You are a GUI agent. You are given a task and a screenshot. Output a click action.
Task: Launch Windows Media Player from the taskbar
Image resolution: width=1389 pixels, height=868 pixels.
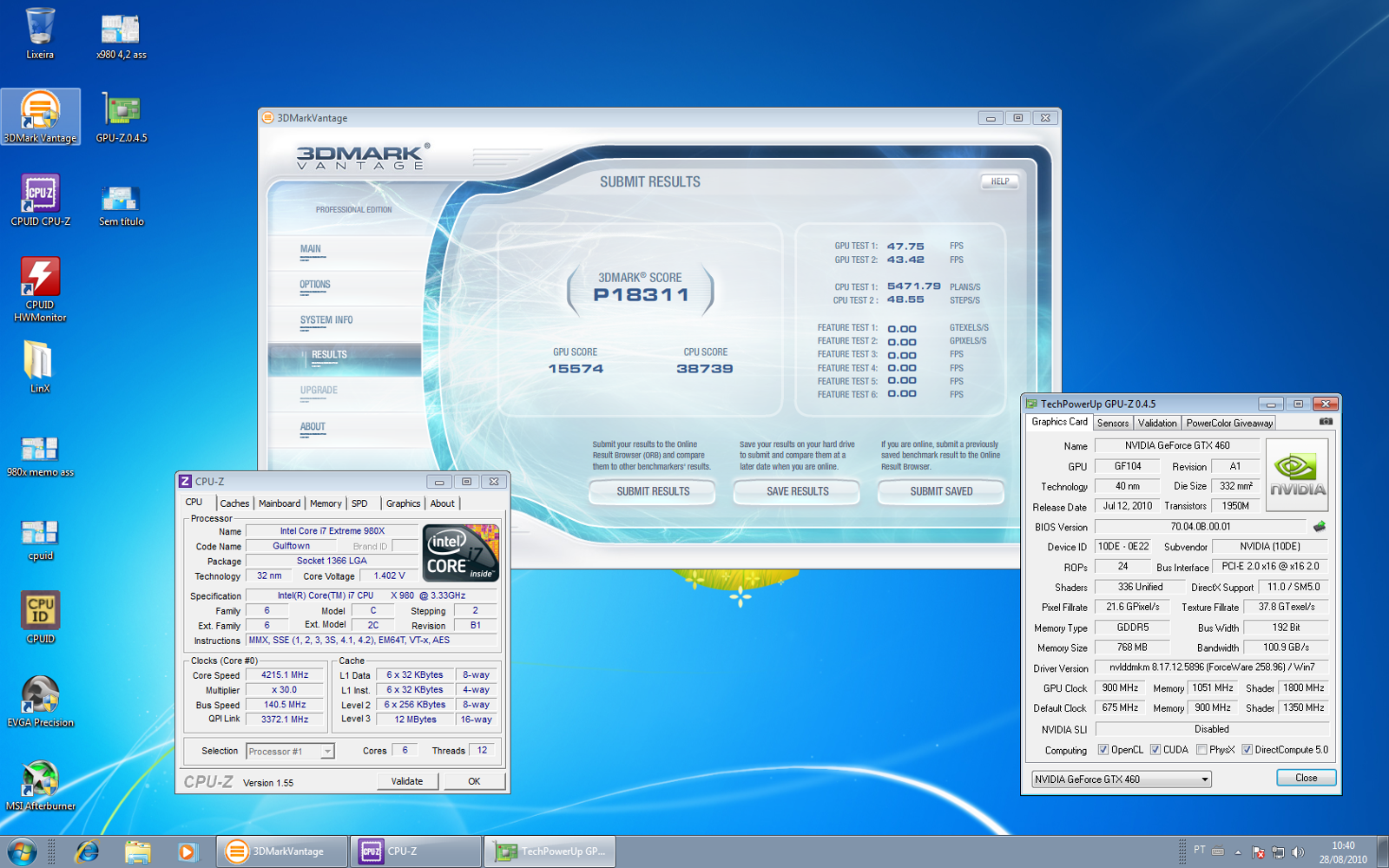pyautogui.click(x=187, y=852)
